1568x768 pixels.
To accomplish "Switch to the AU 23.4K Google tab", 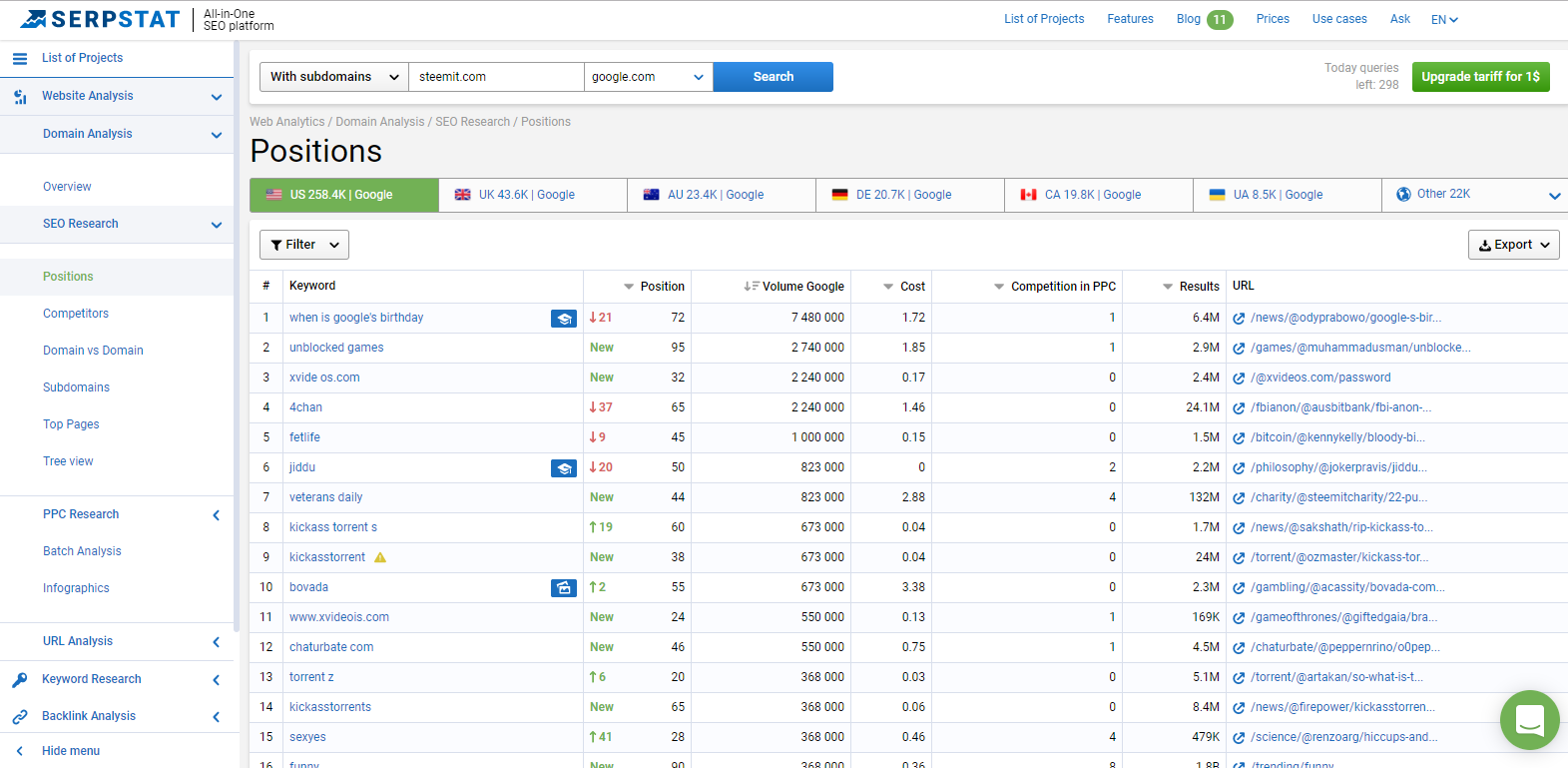I will [x=722, y=195].
